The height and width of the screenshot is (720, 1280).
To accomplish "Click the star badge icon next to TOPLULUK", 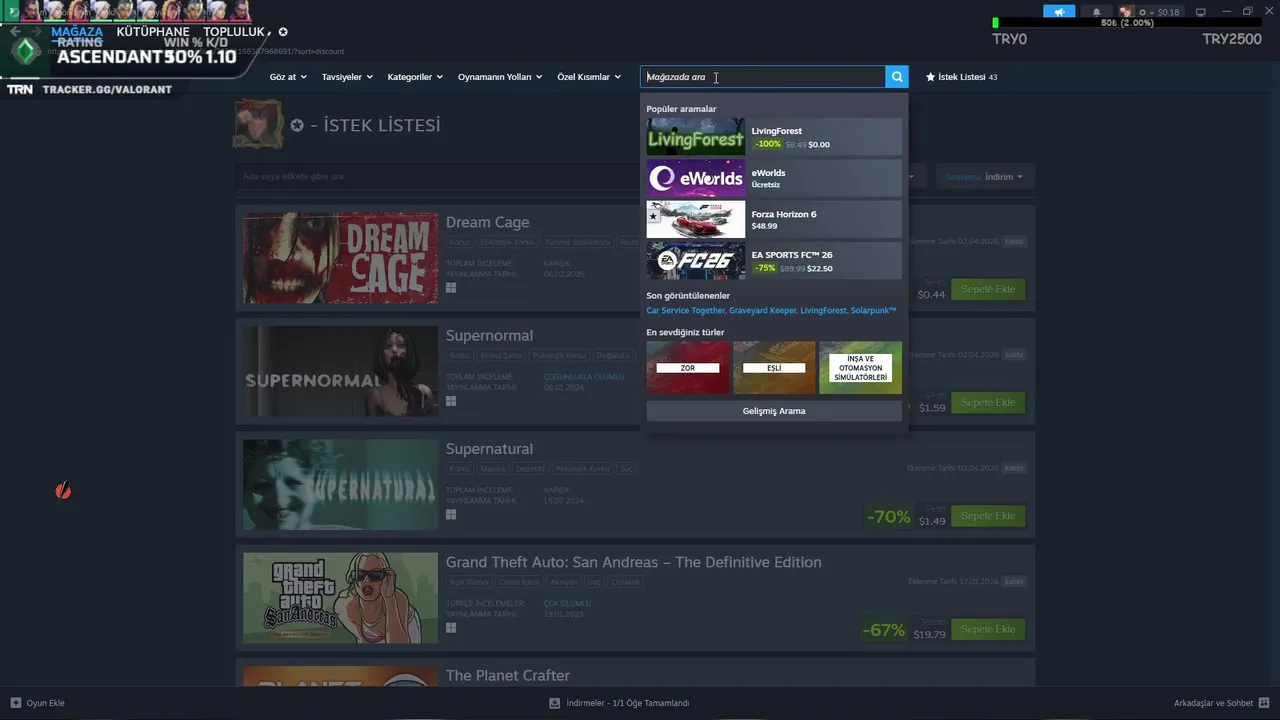I will coord(283,32).
